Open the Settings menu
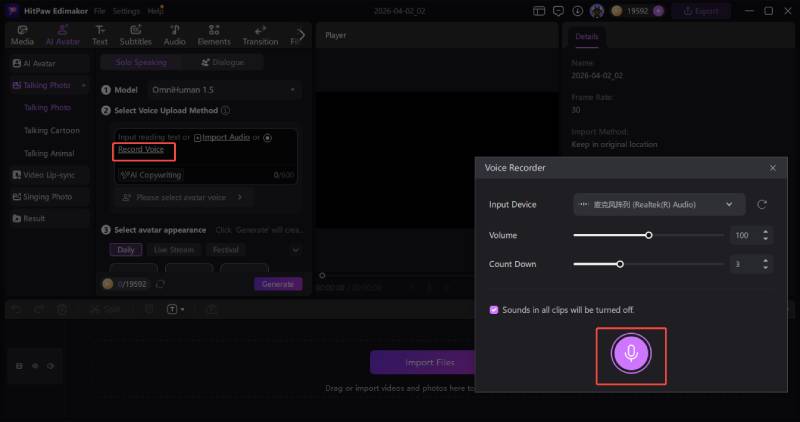 click(x=126, y=10)
